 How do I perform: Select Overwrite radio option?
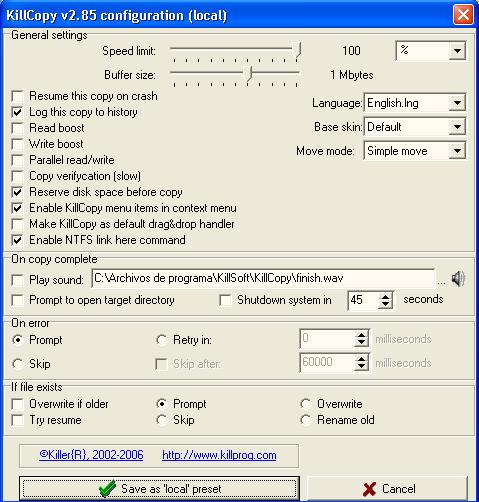click(306, 404)
